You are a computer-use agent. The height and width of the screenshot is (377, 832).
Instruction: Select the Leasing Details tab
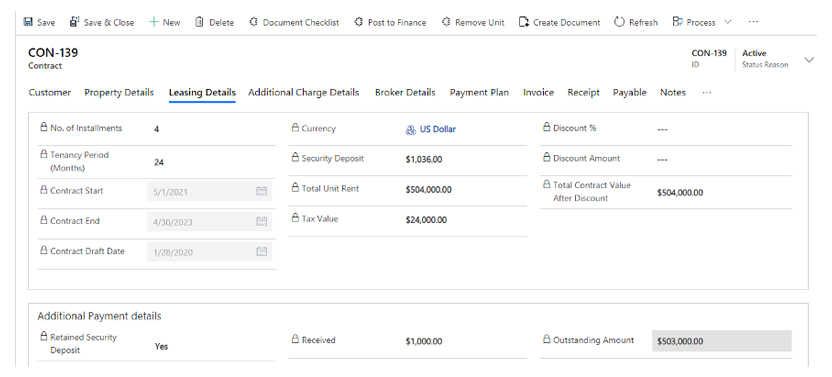pos(202,92)
